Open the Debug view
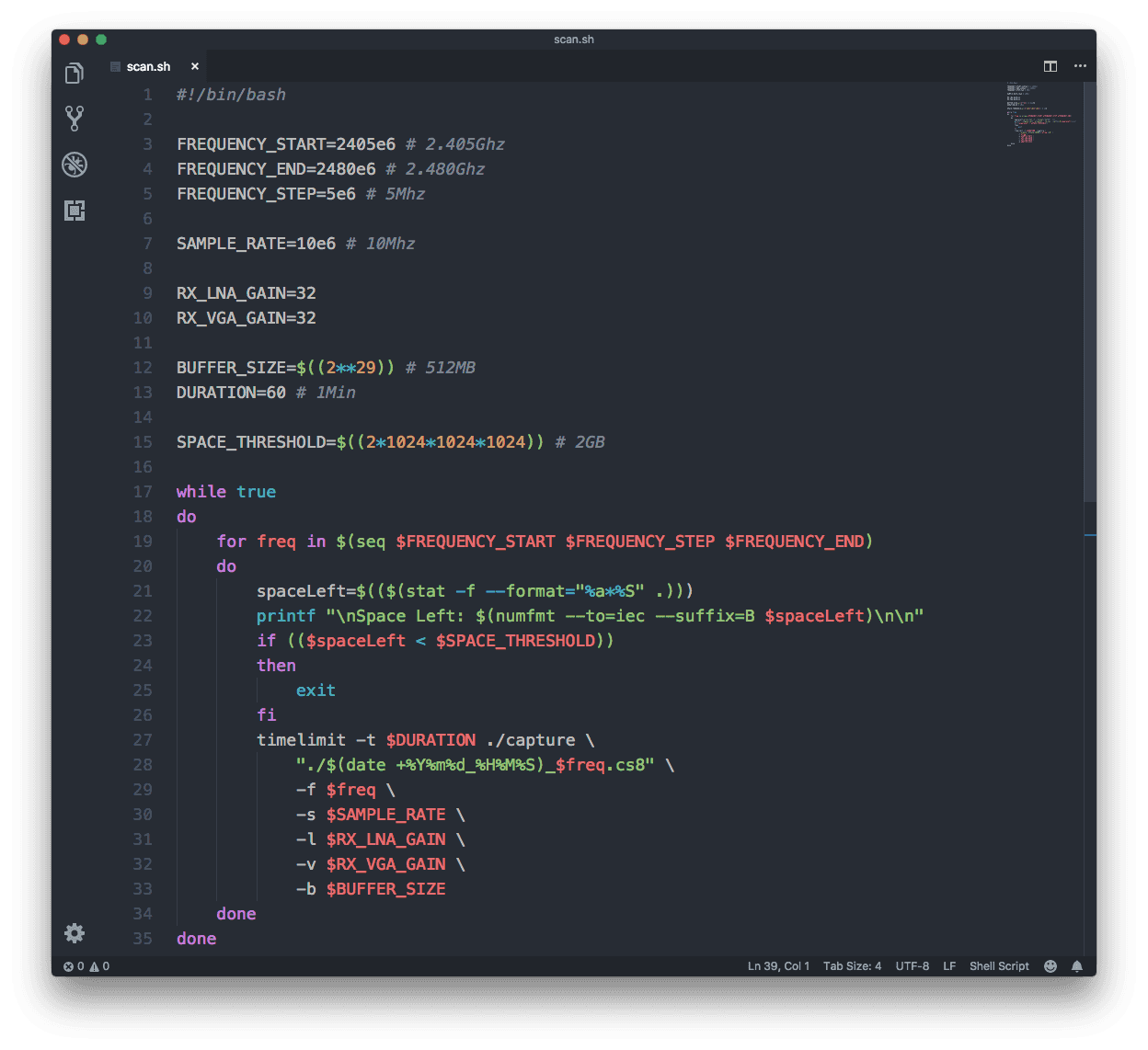 coord(75,165)
